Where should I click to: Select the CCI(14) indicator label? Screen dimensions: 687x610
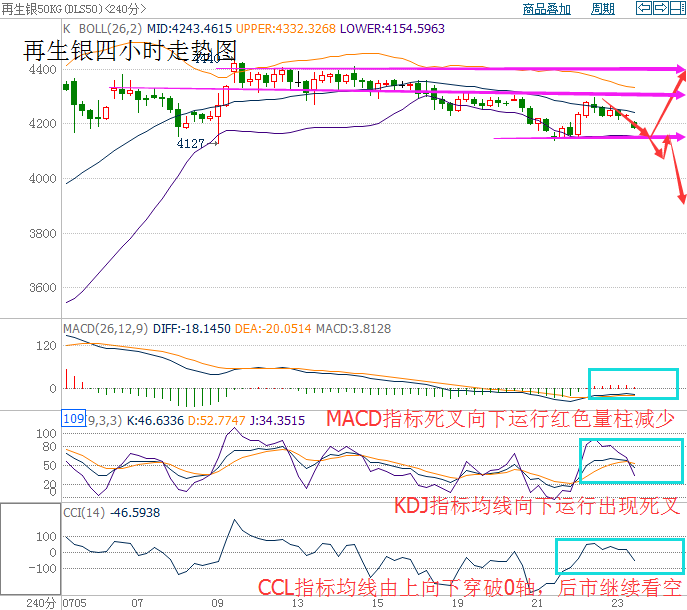click(83, 511)
